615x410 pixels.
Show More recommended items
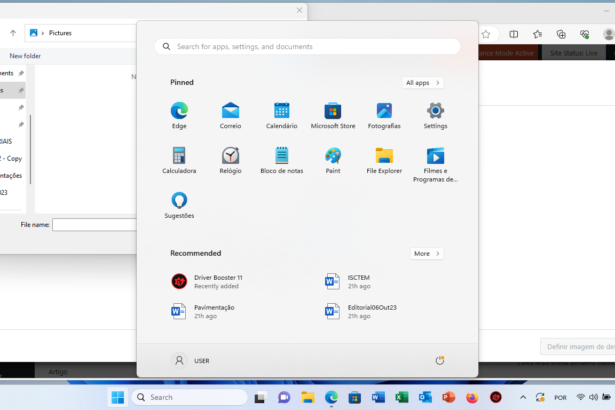pyautogui.click(x=427, y=253)
